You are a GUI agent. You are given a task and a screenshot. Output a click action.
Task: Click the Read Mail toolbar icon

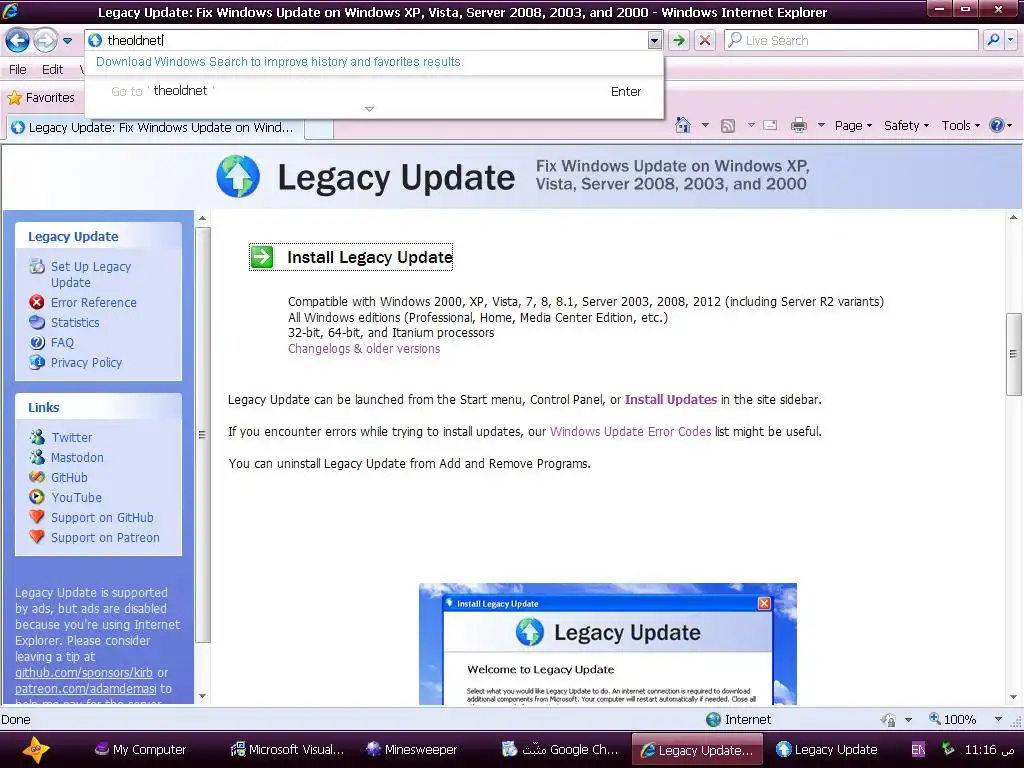point(770,125)
